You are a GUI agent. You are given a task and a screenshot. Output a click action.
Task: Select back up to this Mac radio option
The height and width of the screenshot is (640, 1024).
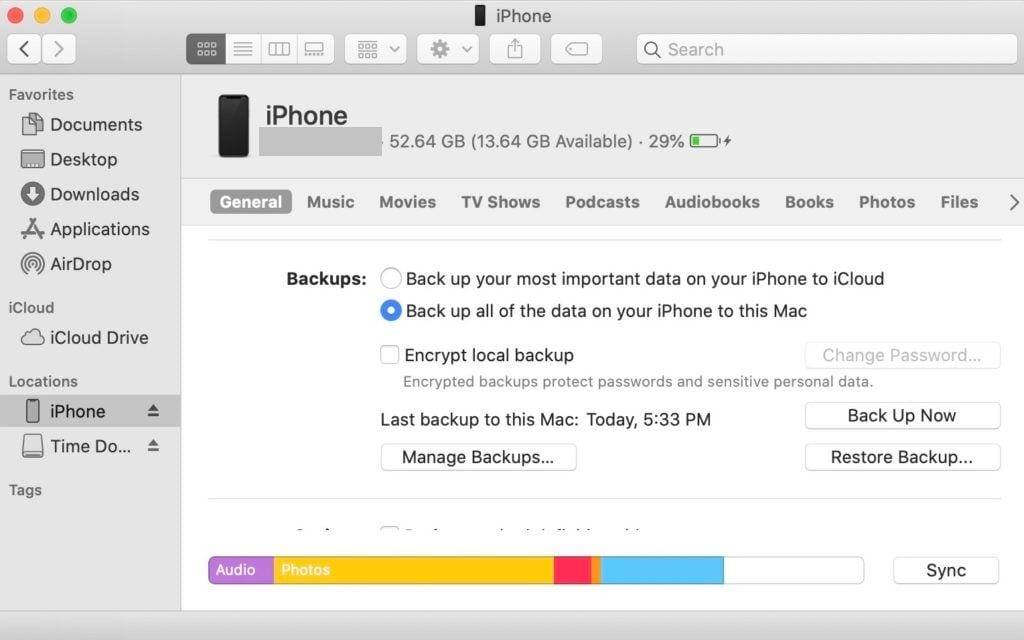pos(391,310)
